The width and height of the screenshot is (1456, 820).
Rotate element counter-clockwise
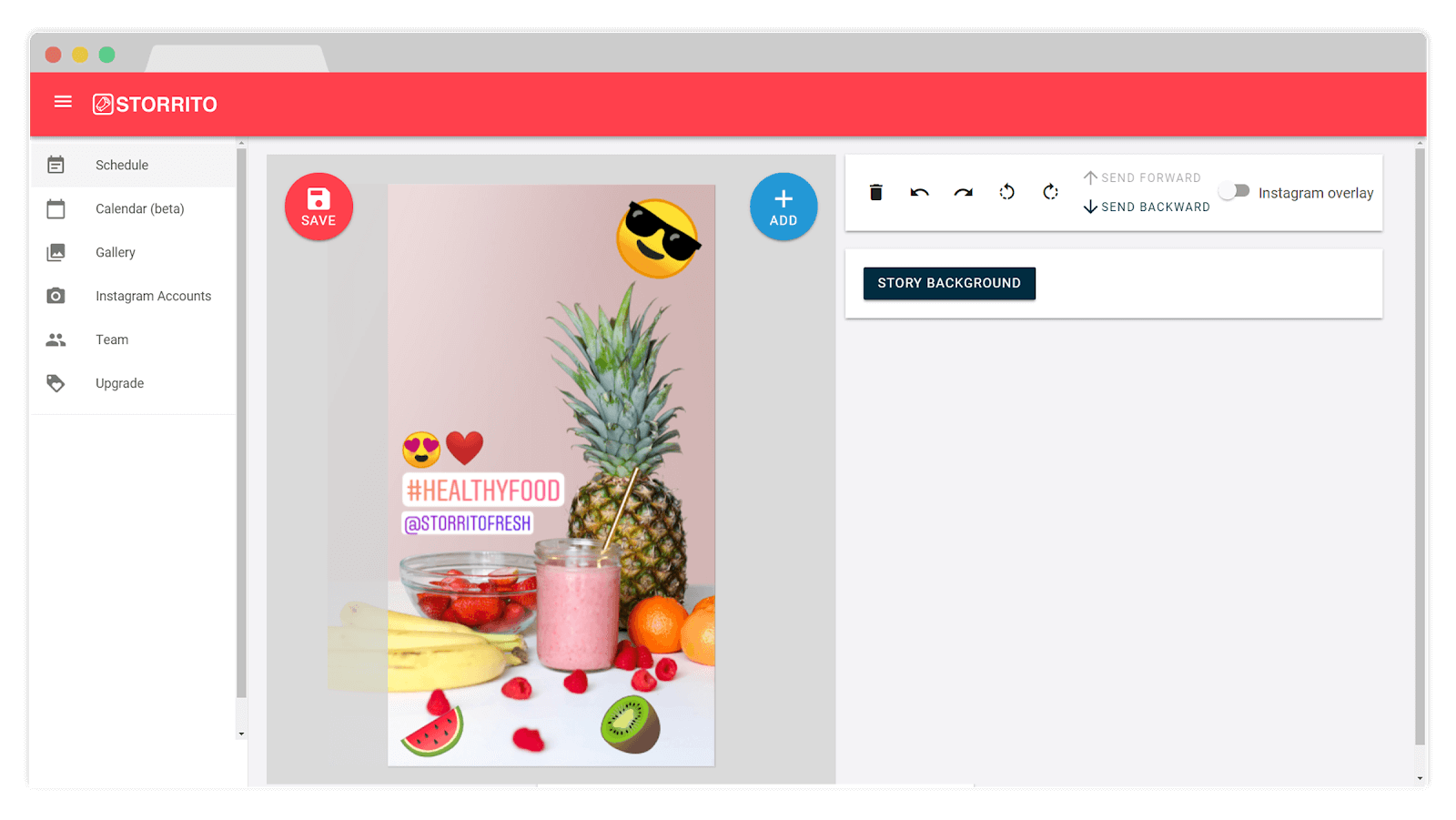(1006, 192)
